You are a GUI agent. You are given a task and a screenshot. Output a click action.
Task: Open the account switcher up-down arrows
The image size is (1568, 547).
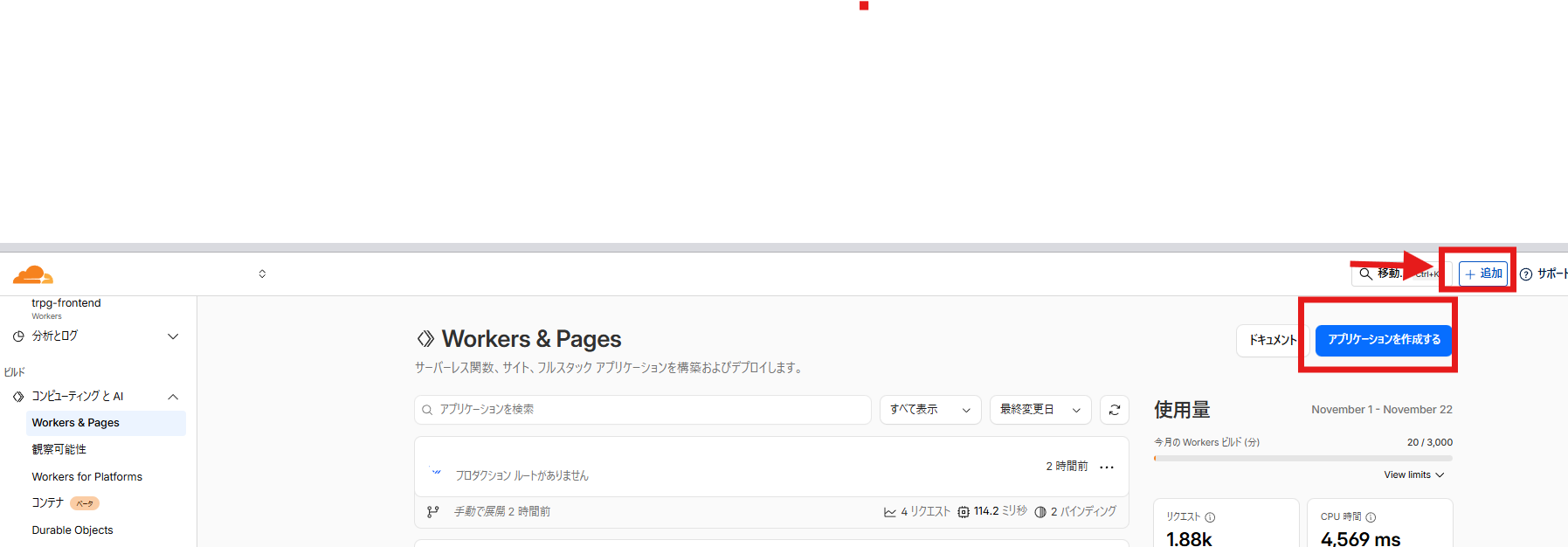262,273
